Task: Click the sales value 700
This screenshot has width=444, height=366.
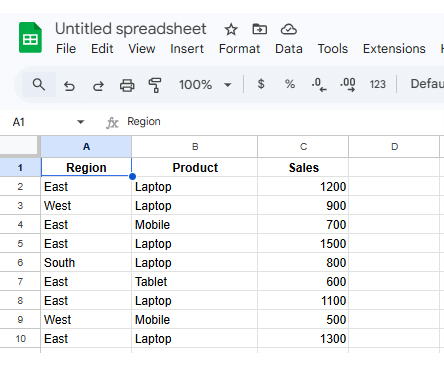Action: [303, 224]
